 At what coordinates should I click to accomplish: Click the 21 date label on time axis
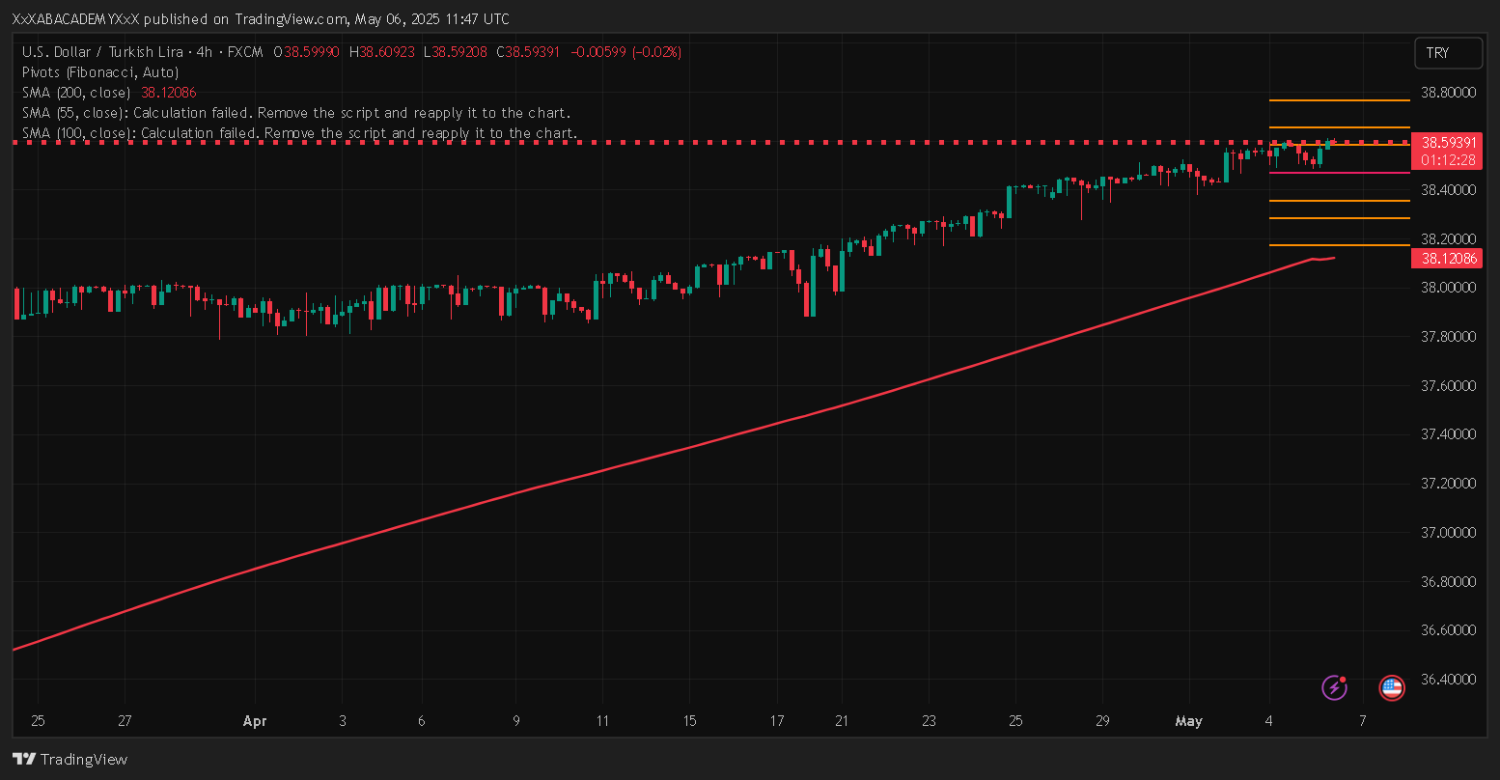click(842, 720)
